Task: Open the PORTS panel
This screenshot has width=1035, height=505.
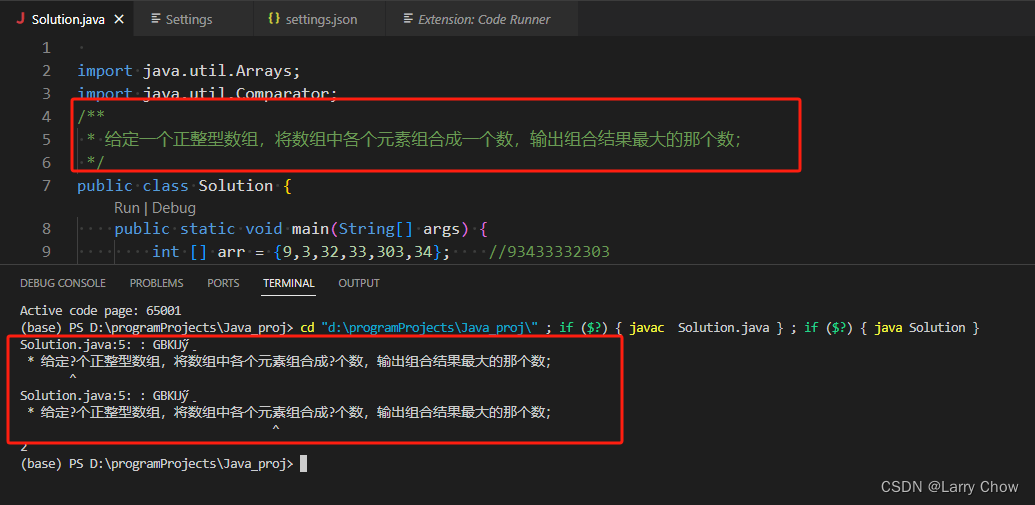Action: 223,283
